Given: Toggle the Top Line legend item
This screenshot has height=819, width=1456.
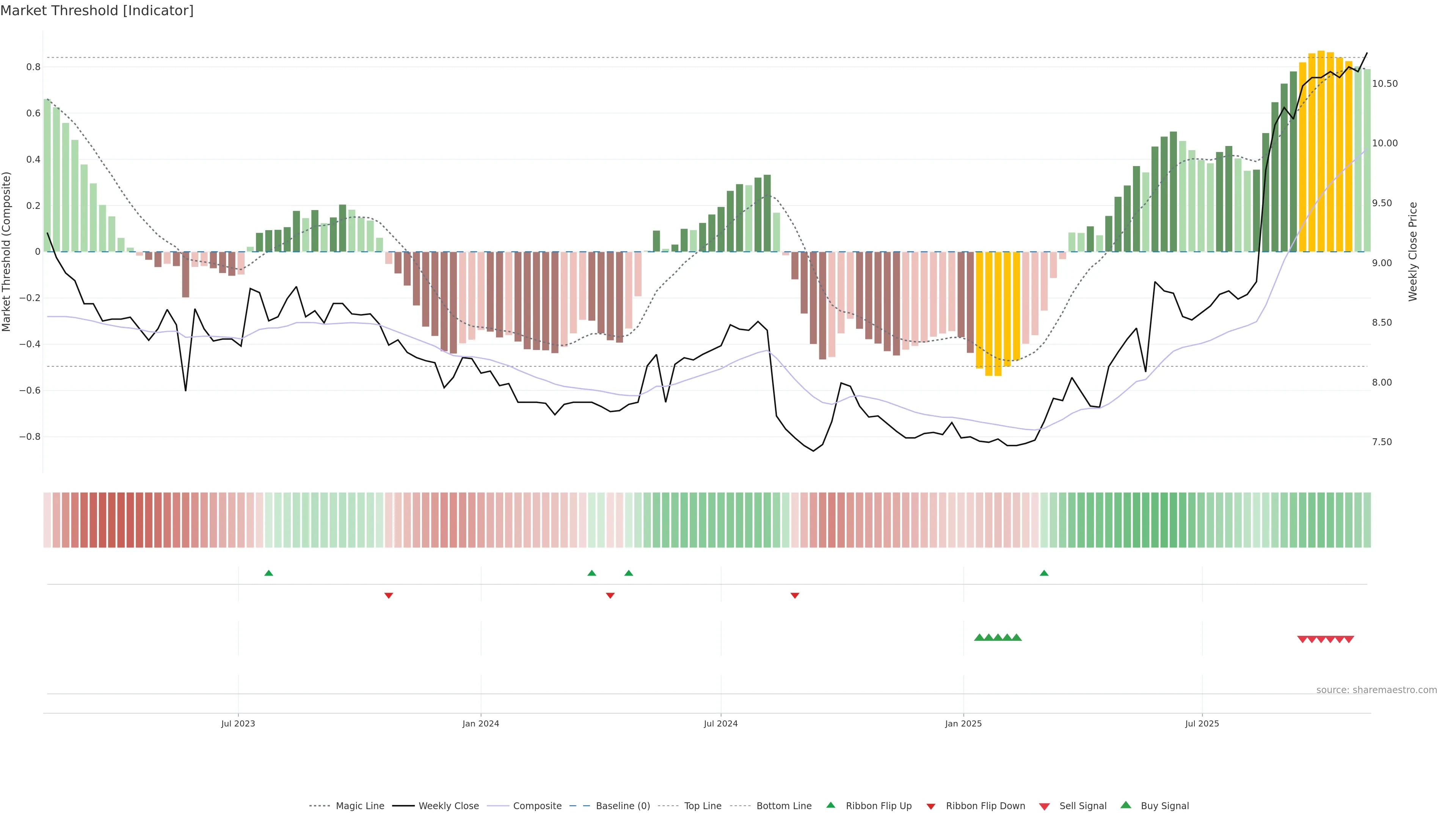Looking at the screenshot, I should 703,806.
